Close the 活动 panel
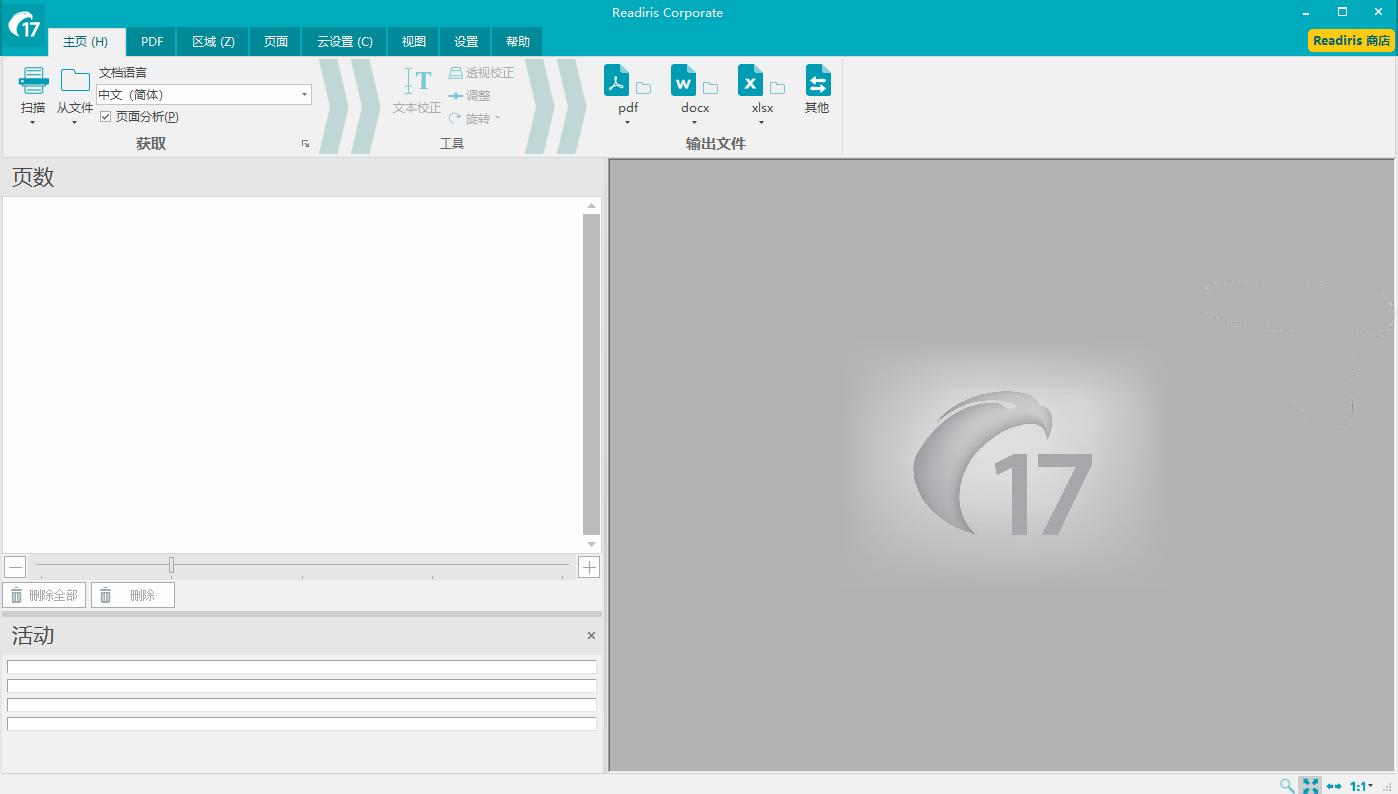Viewport: 1398px width, 794px height. 591,636
